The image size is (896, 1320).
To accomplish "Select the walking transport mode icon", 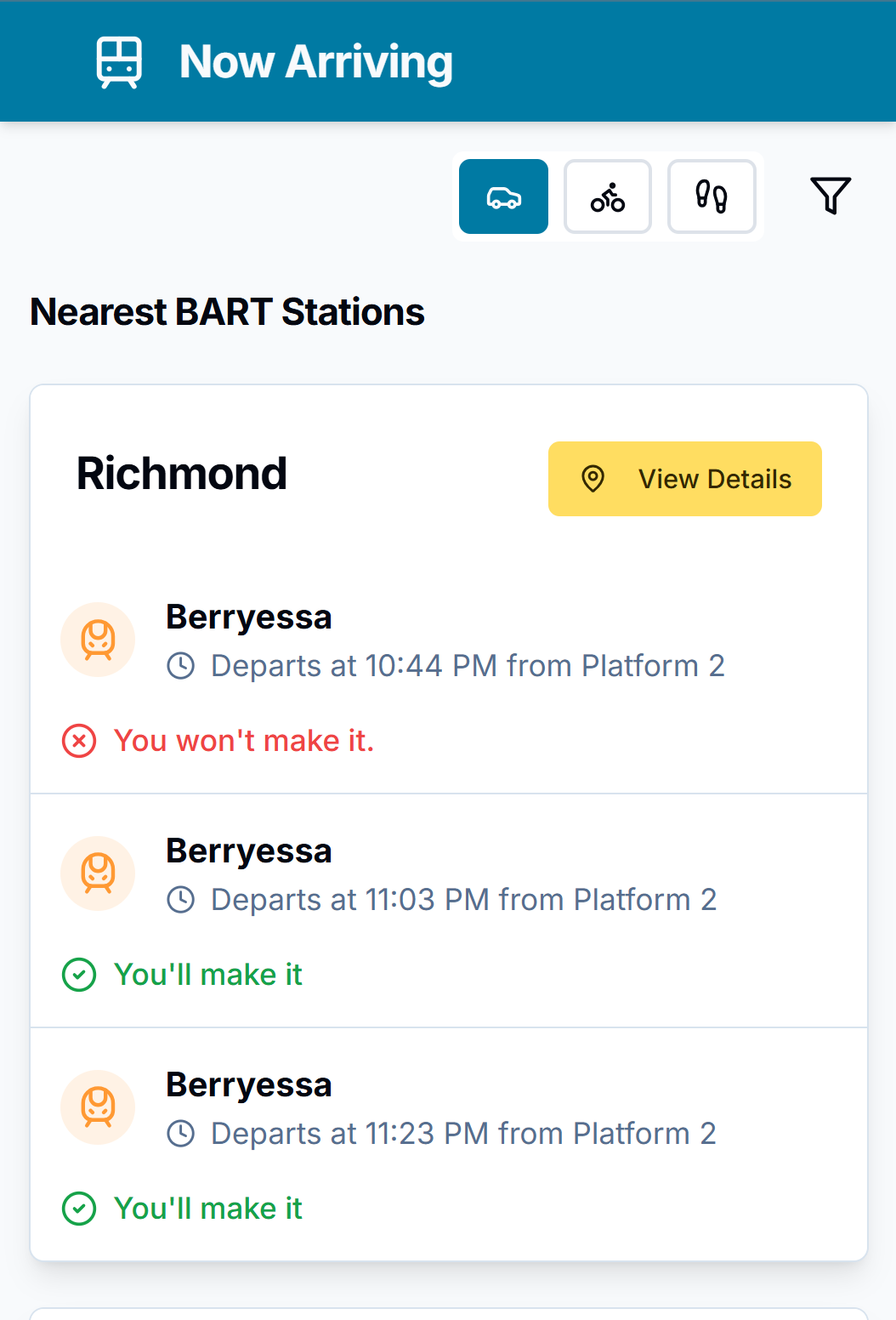I will 712,196.
